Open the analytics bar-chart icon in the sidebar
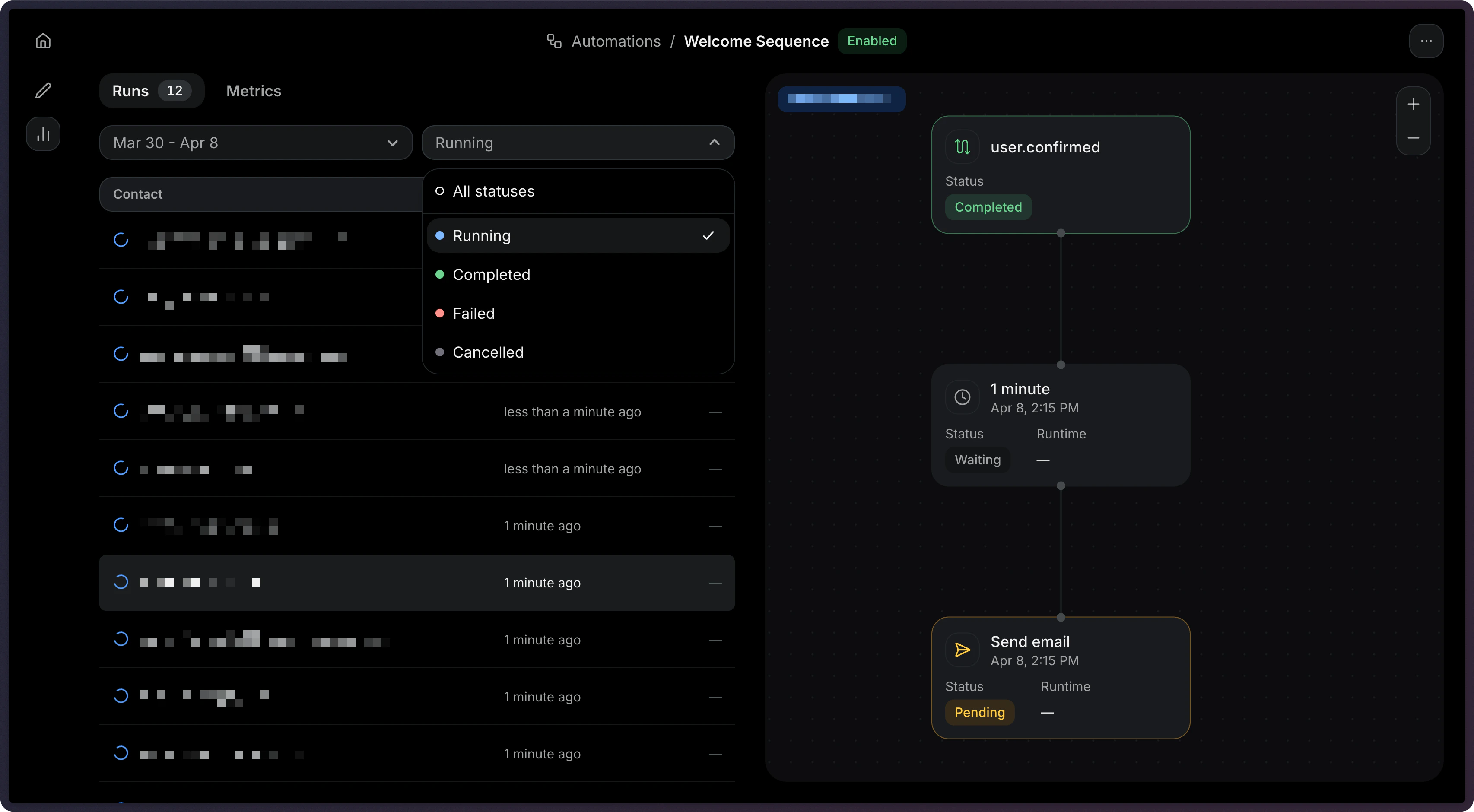Screen dimensions: 1474x812 (43, 133)
